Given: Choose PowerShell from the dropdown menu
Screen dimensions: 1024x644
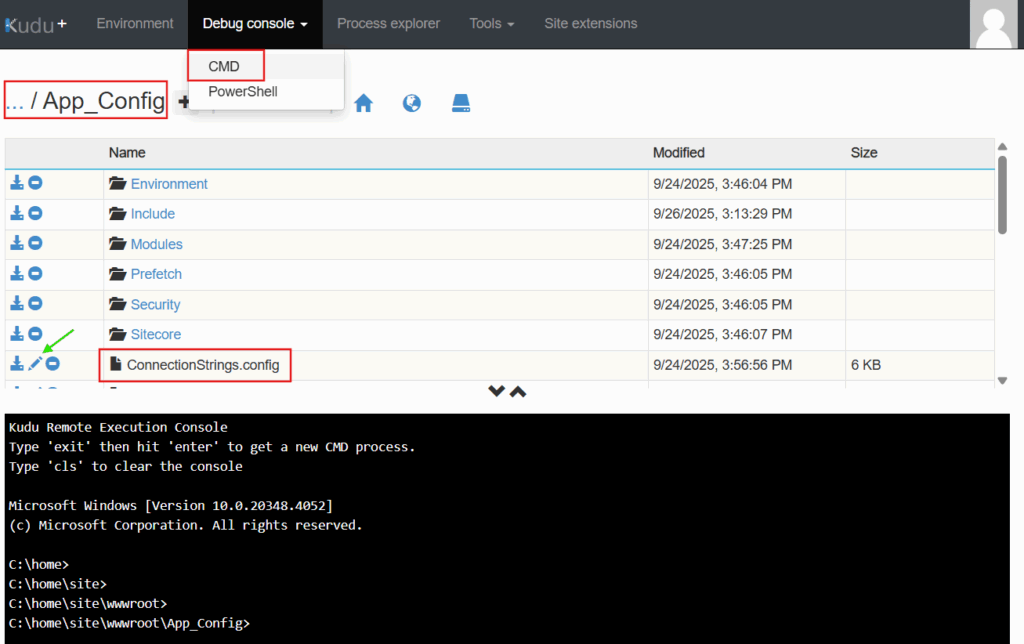Looking at the screenshot, I should 243,92.
